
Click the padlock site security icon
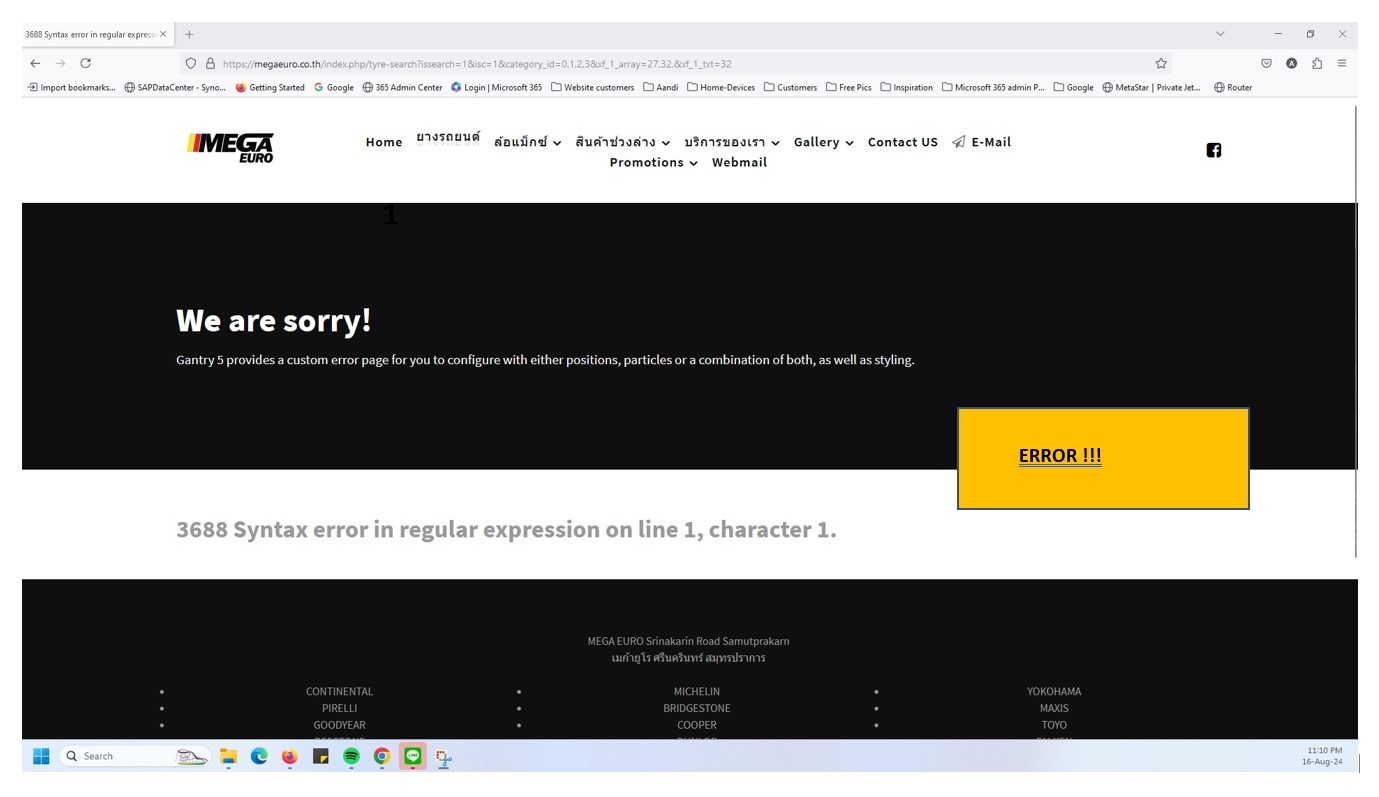click(210, 63)
